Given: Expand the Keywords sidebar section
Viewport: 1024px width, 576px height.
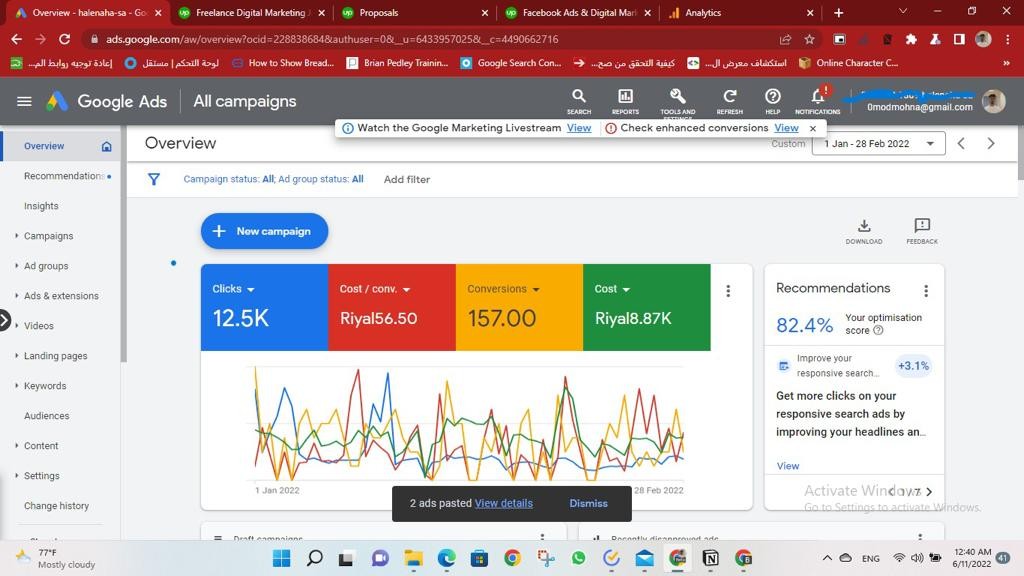Looking at the screenshot, I should (x=16, y=386).
